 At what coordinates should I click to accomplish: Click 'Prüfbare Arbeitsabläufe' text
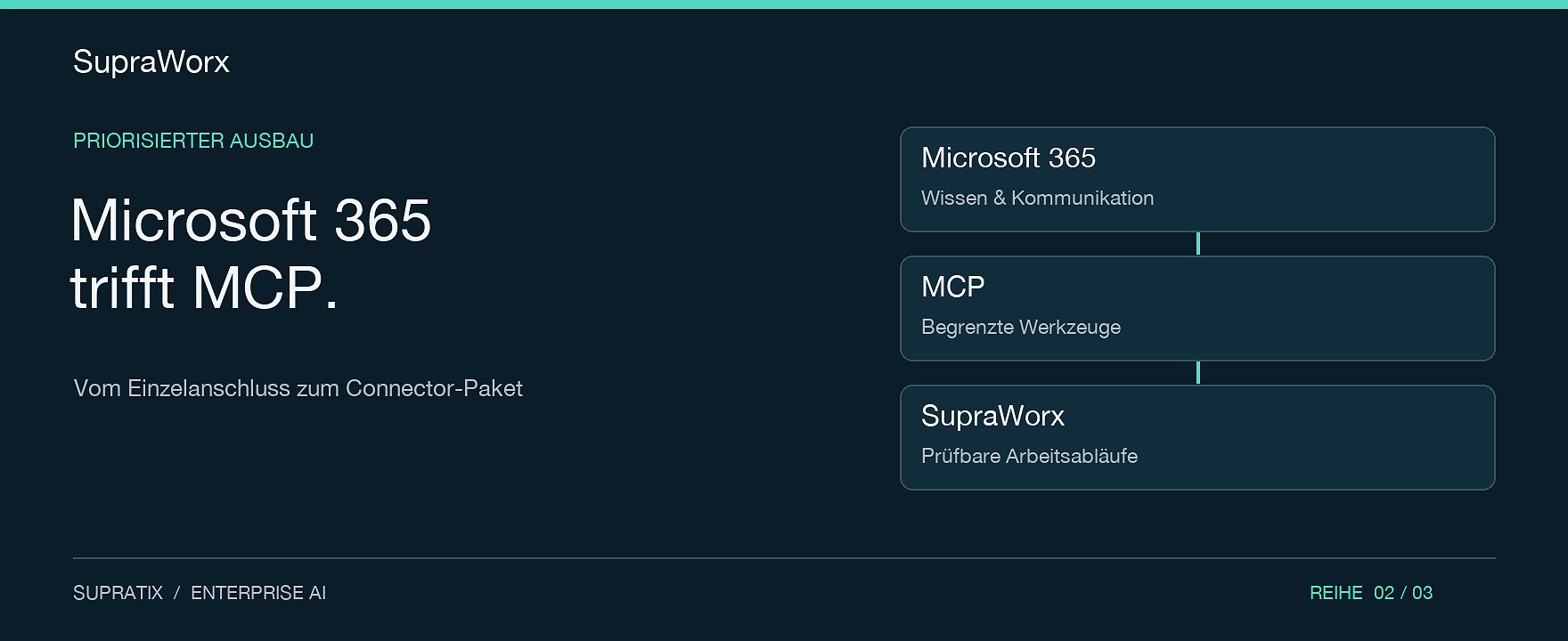pyautogui.click(x=1029, y=456)
